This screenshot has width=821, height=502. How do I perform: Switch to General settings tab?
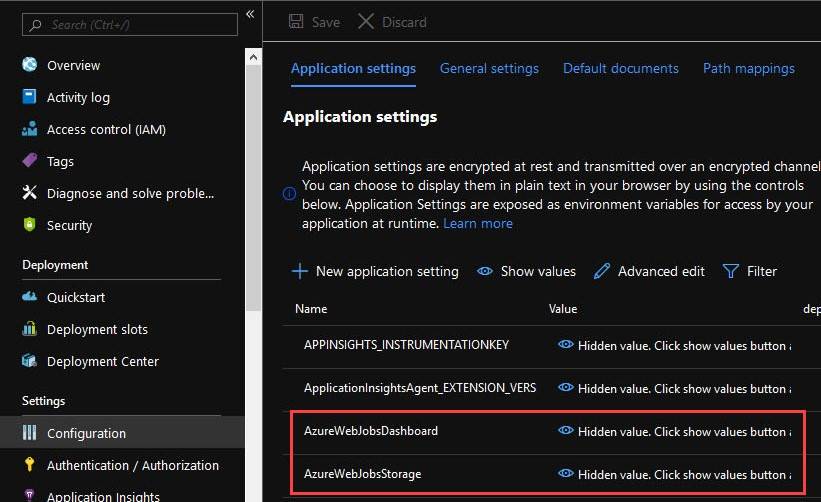(x=489, y=69)
